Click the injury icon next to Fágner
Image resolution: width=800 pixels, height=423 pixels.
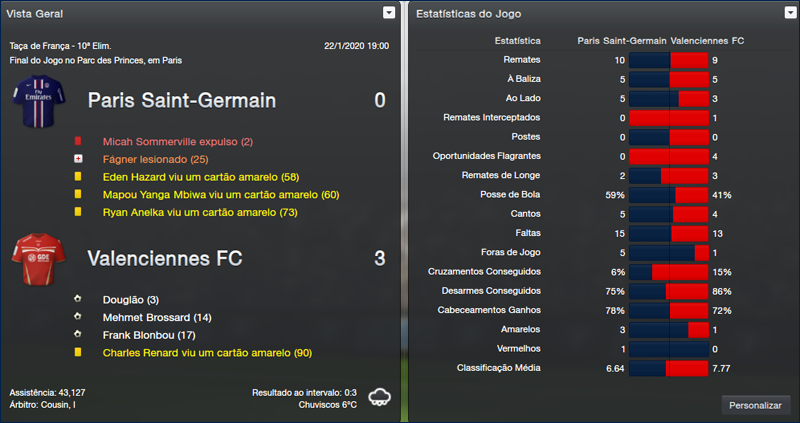(77, 159)
